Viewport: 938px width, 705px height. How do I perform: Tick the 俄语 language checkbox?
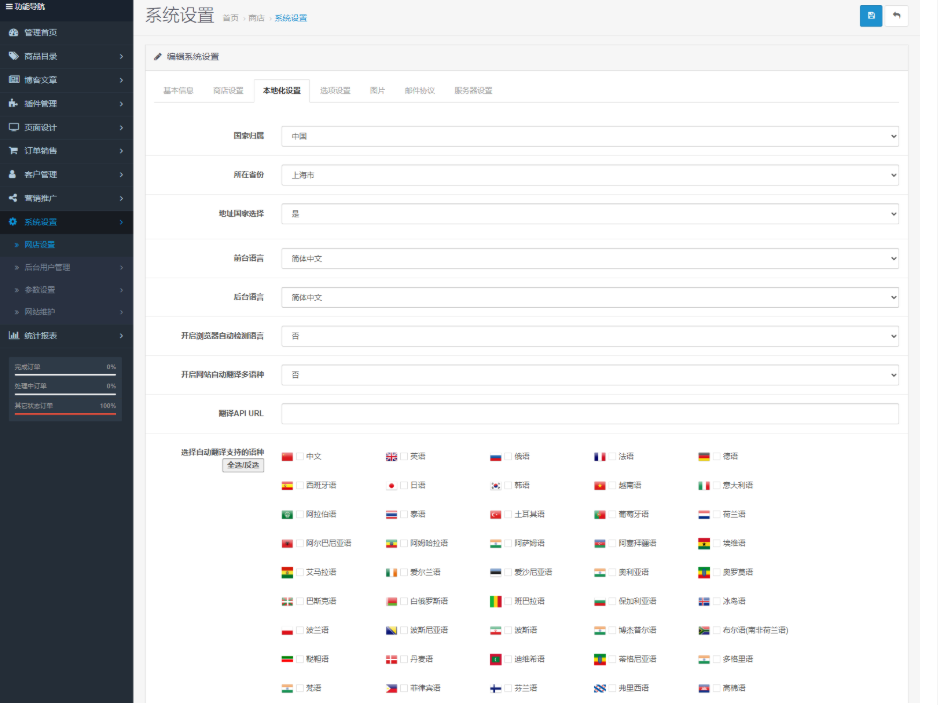(508, 456)
